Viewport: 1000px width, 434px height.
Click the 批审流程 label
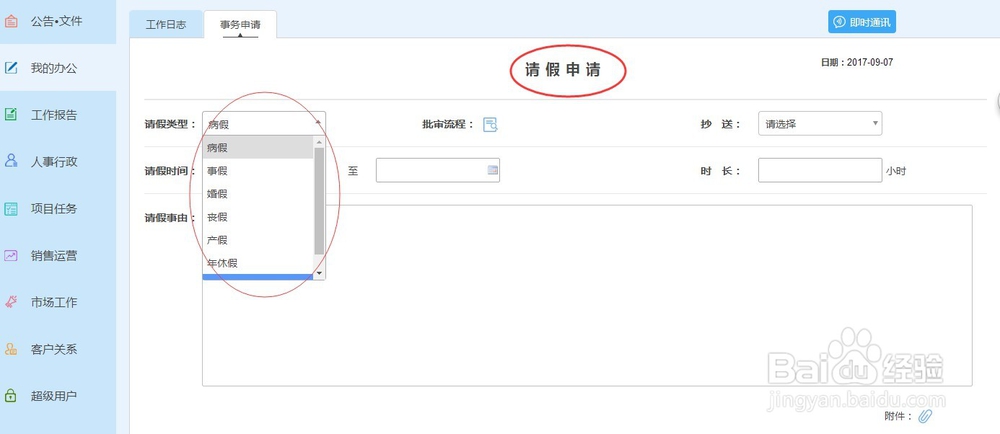tap(448, 124)
